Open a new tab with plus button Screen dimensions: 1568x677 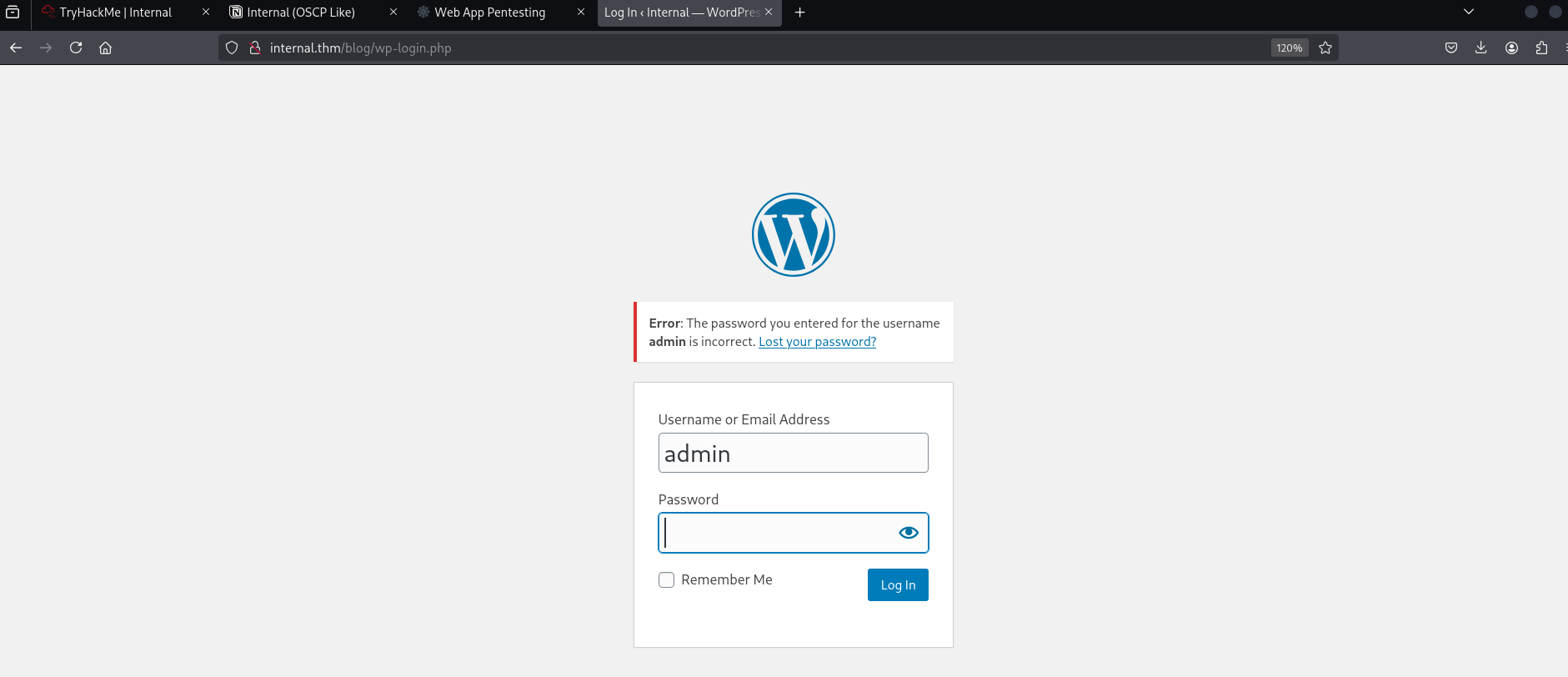point(800,13)
